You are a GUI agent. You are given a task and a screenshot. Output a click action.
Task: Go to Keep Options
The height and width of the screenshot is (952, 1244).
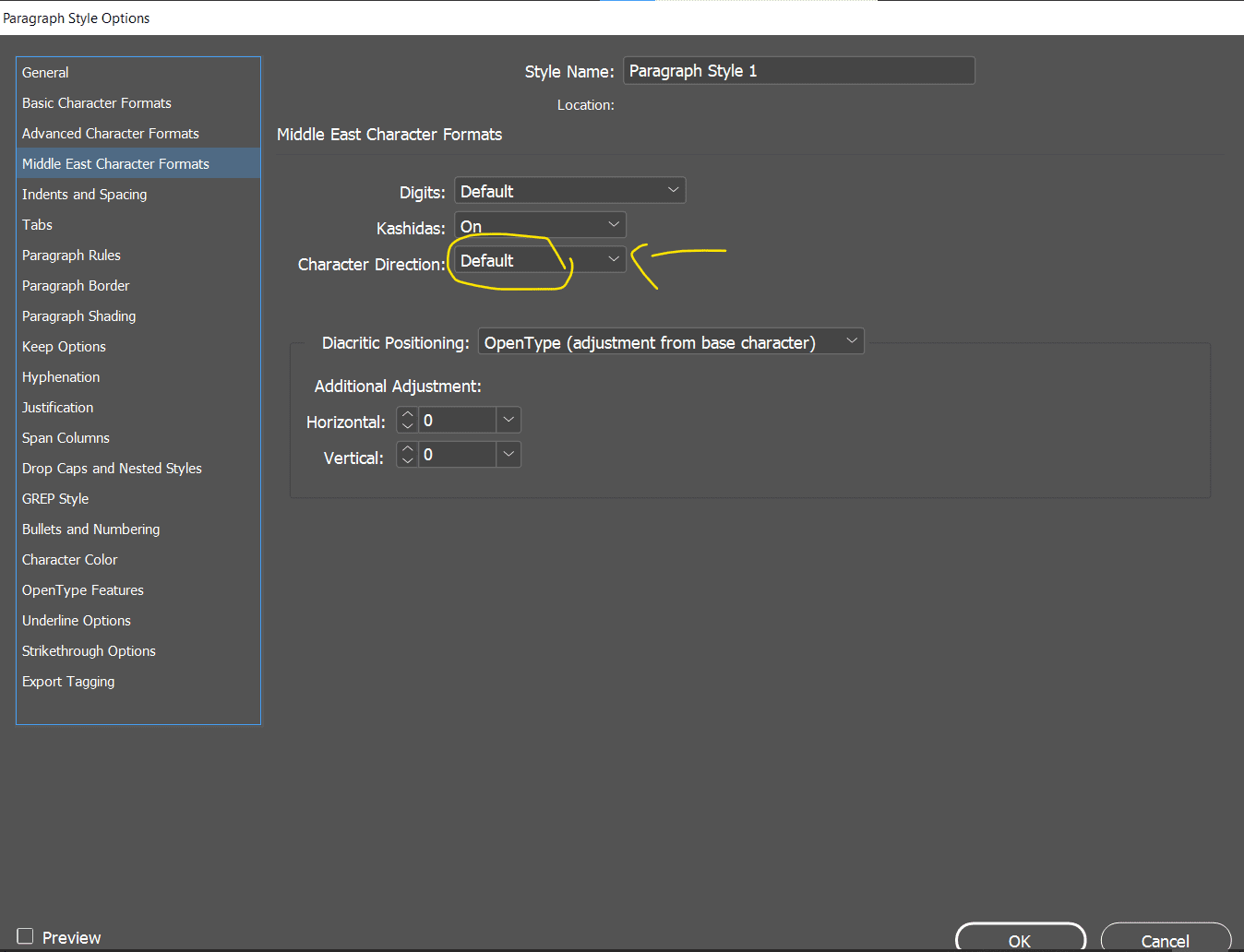pyautogui.click(x=138, y=346)
